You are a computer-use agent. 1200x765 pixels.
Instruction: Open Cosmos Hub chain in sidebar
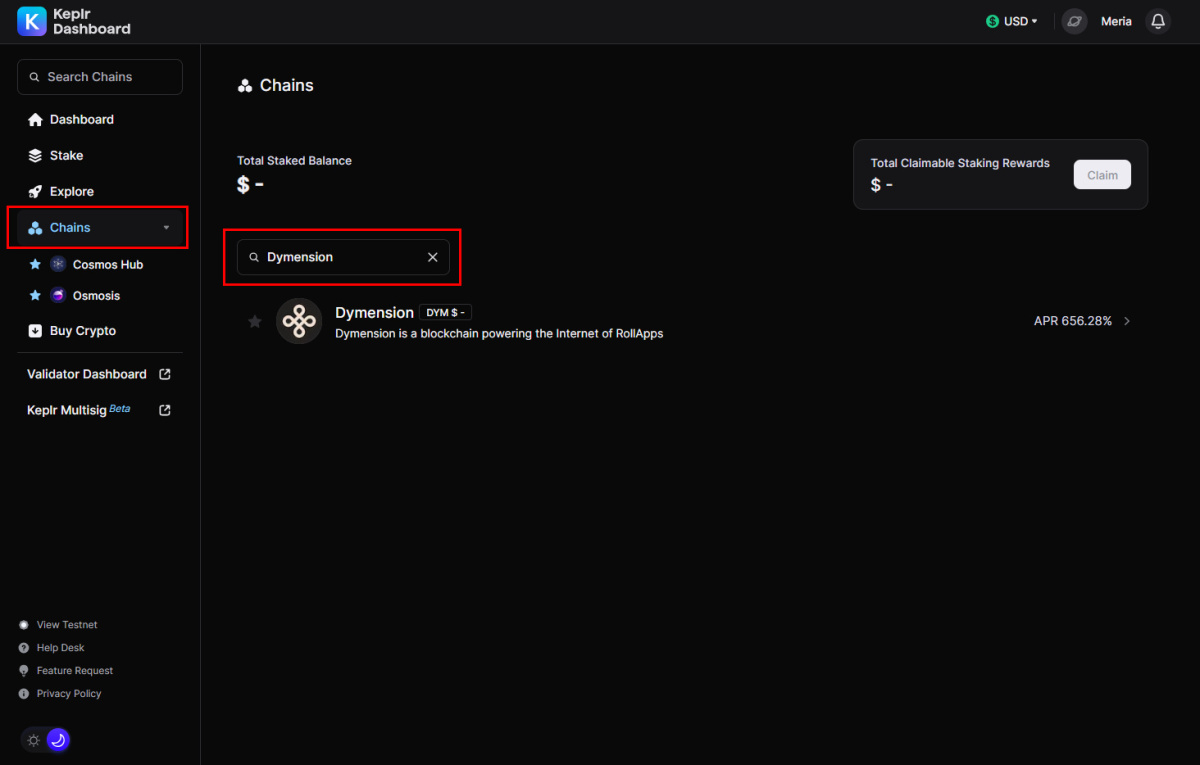[x=108, y=265]
